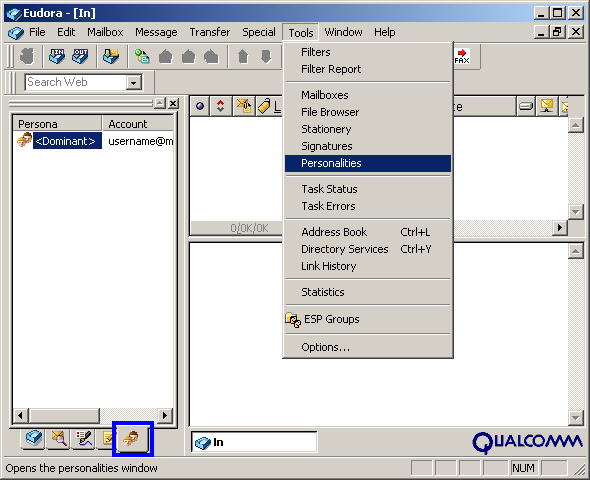Click the Eudora document icon beside File

click(x=15, y=33)
